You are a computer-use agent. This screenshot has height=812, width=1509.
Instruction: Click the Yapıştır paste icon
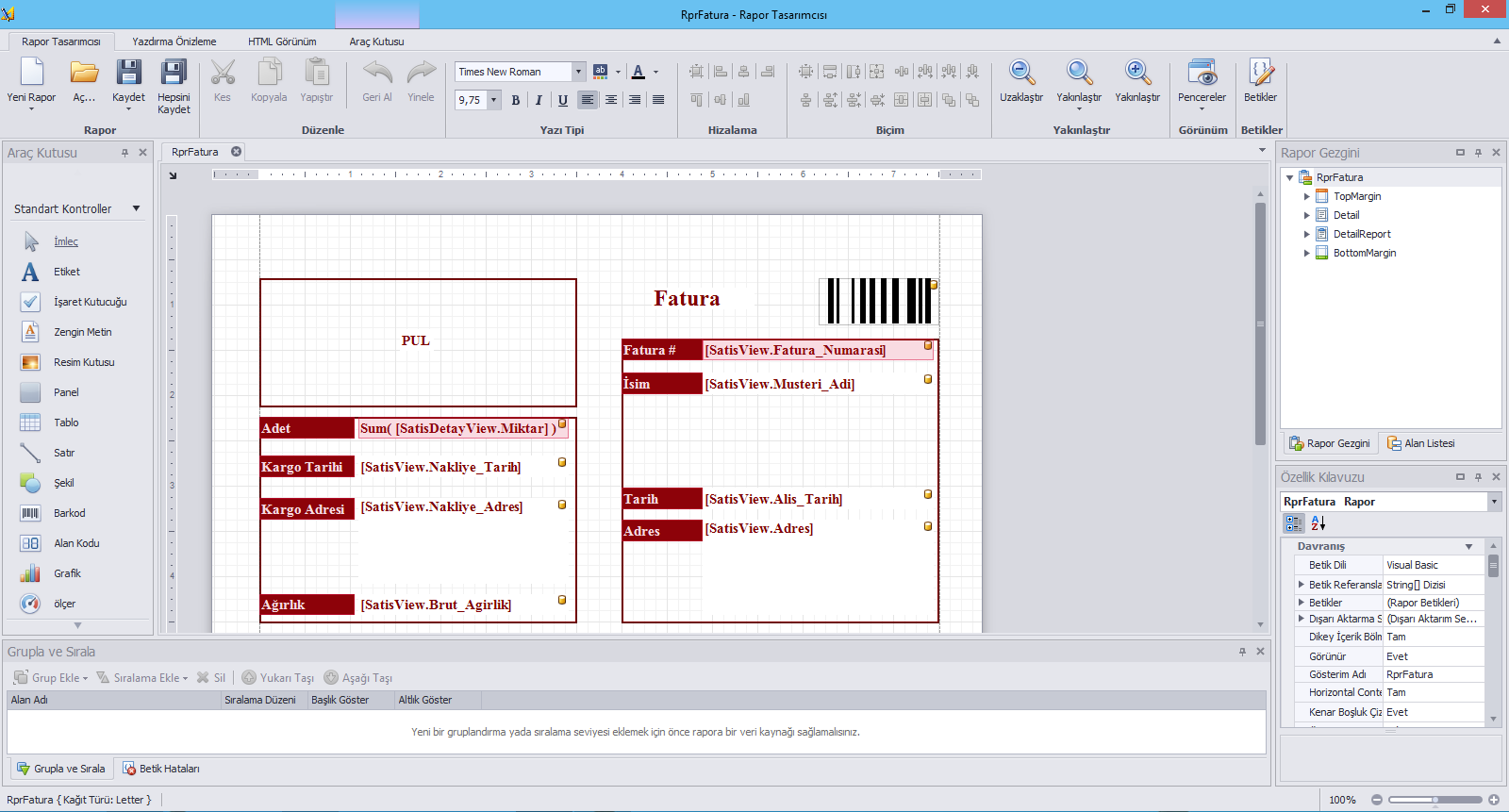(x=317, y=73)
